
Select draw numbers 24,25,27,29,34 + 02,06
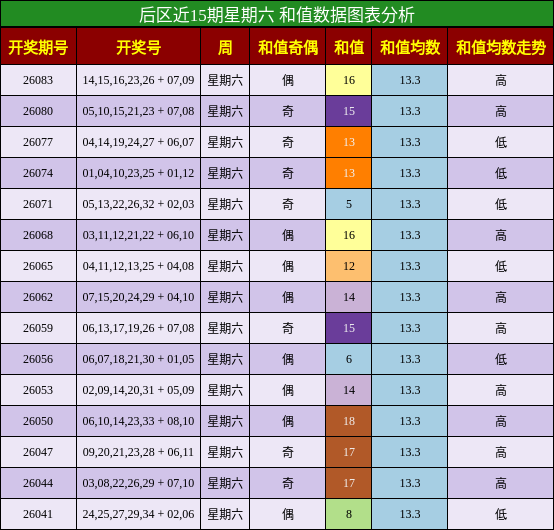138,514
